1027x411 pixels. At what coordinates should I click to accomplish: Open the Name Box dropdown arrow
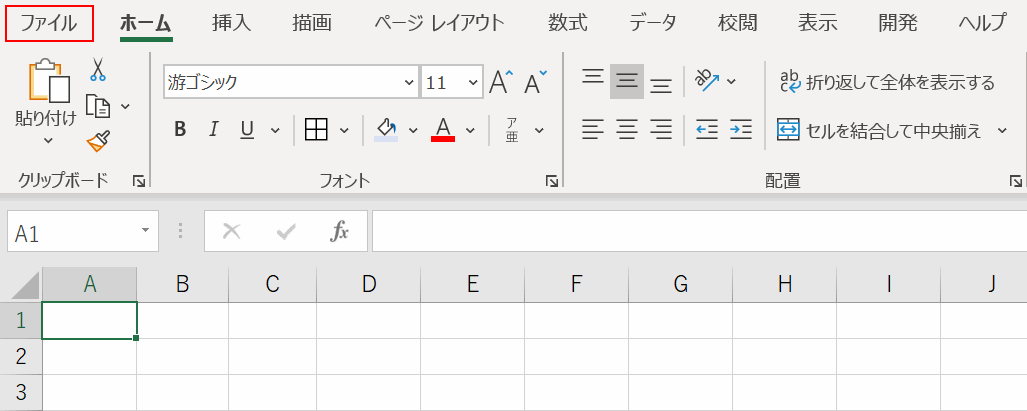tap(146, 232)
